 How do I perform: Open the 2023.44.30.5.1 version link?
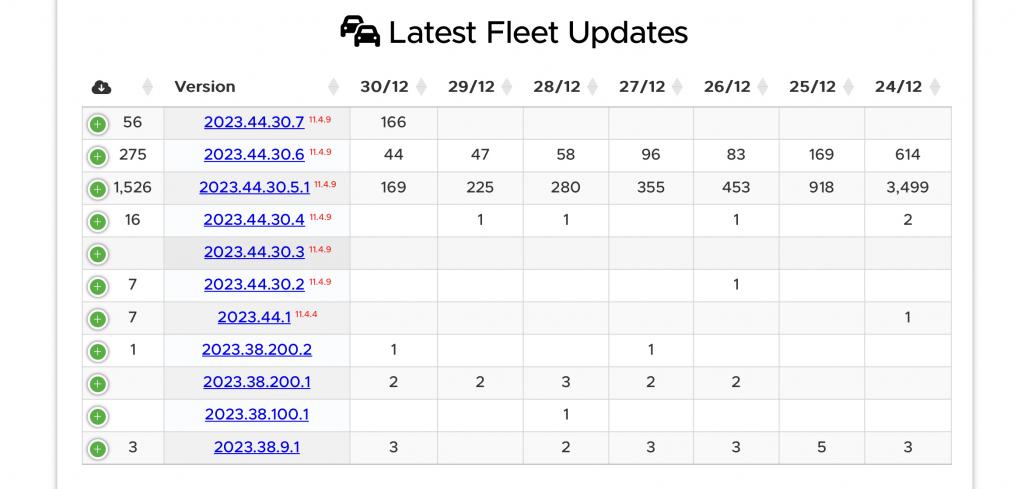[x=254, y=187]
